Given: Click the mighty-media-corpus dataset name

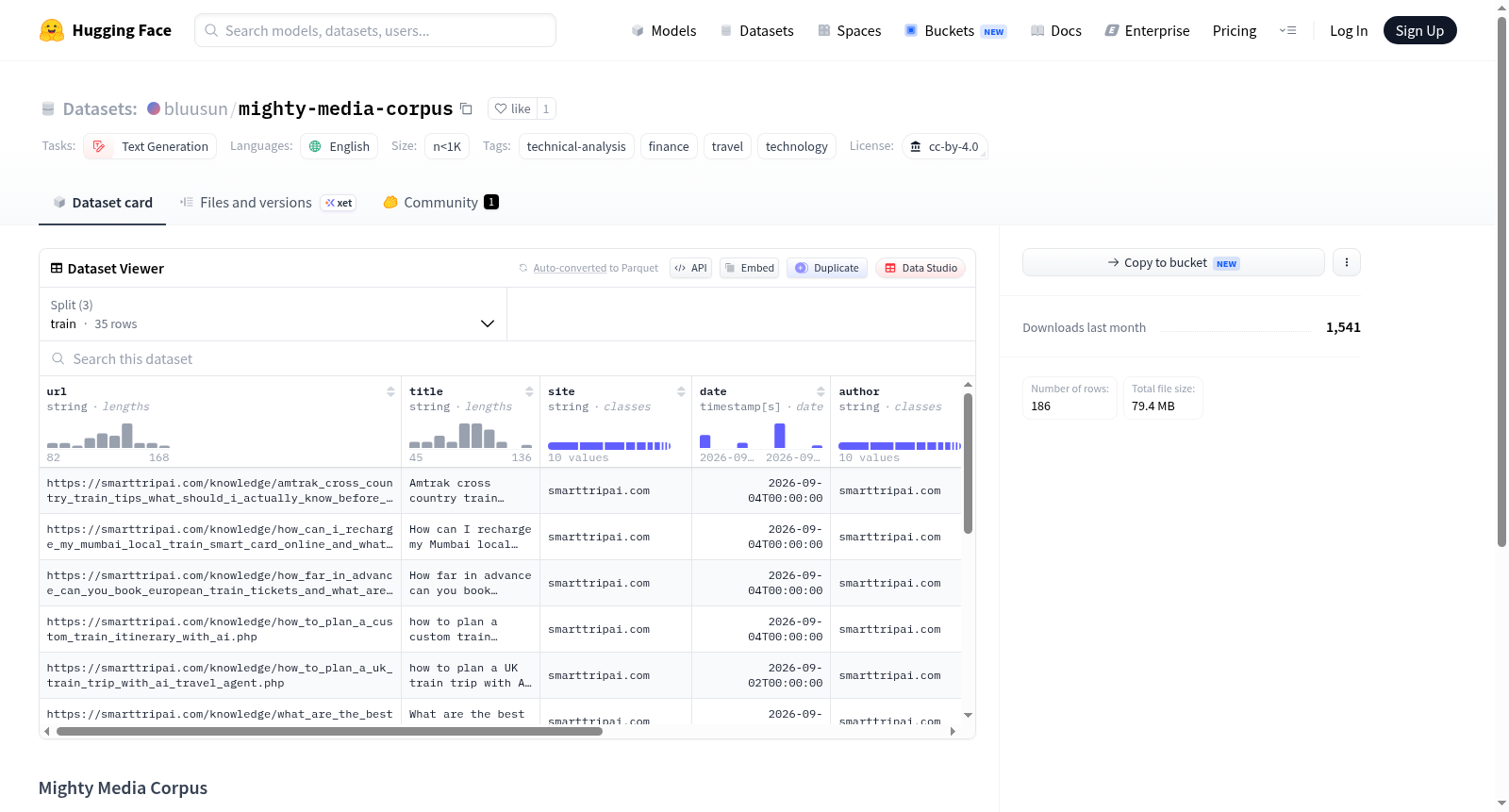Looking at the screenshot, I should point(345,108).
